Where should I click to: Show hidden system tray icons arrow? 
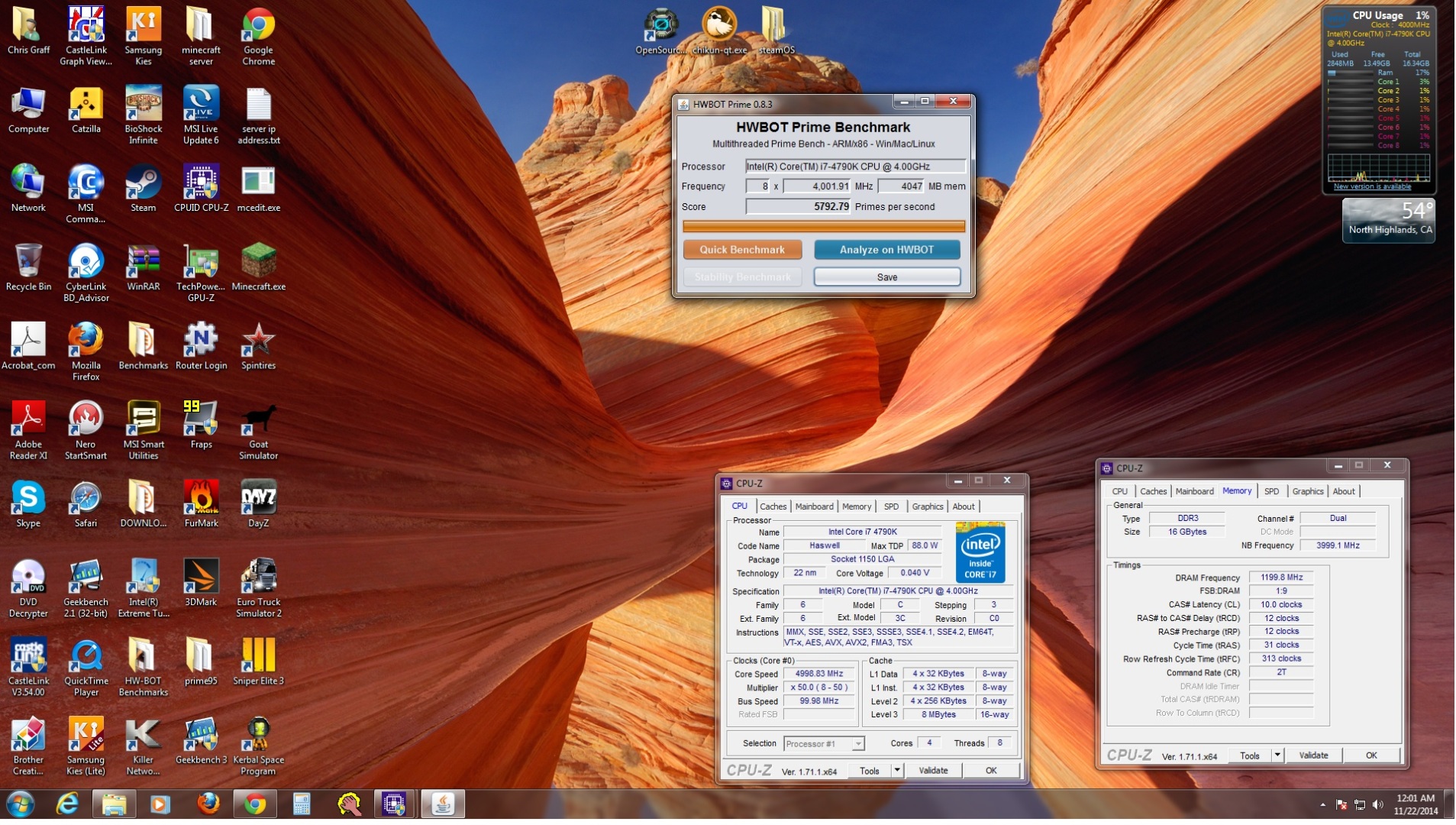tap(1322, 805)
